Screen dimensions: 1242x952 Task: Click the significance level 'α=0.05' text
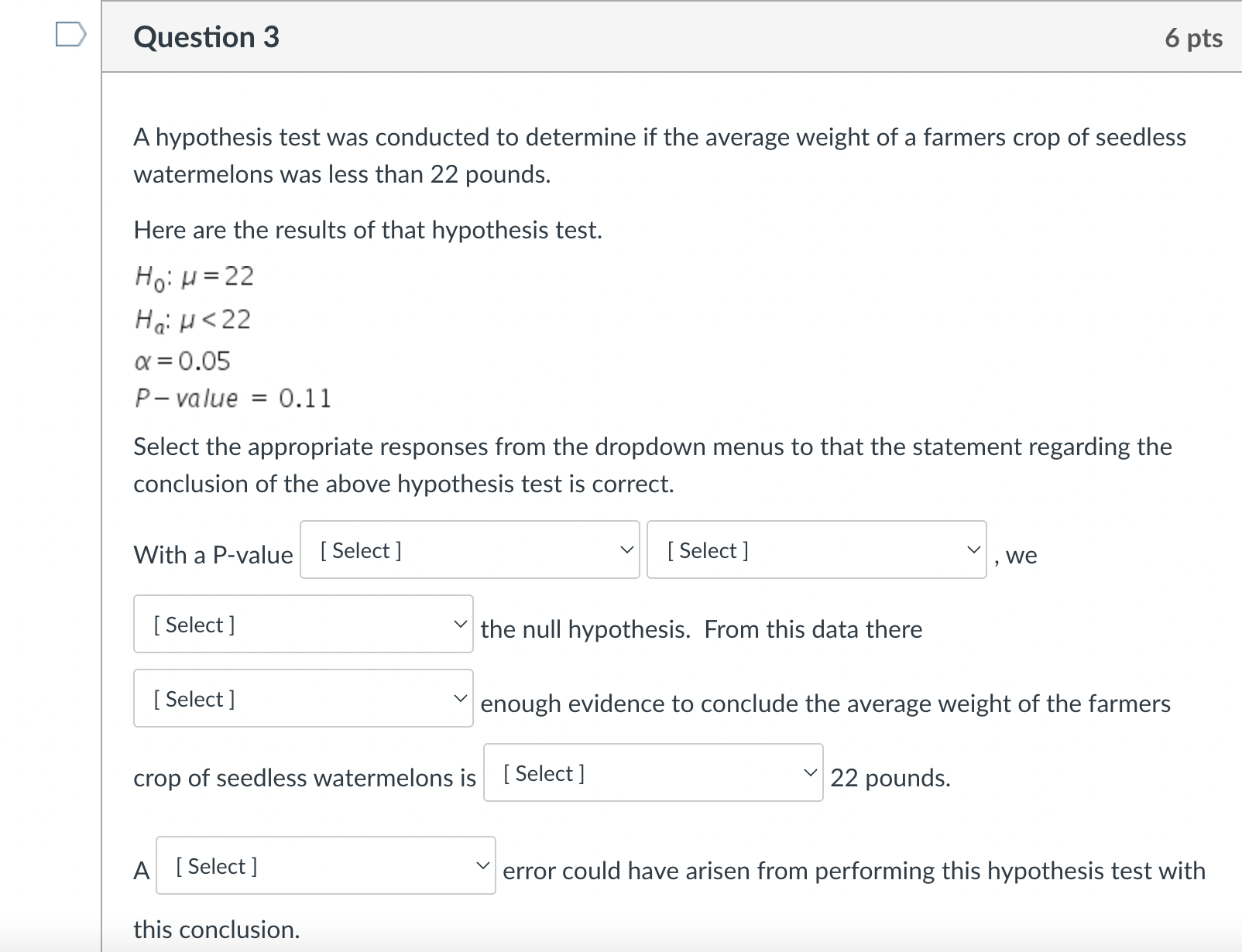182,361
